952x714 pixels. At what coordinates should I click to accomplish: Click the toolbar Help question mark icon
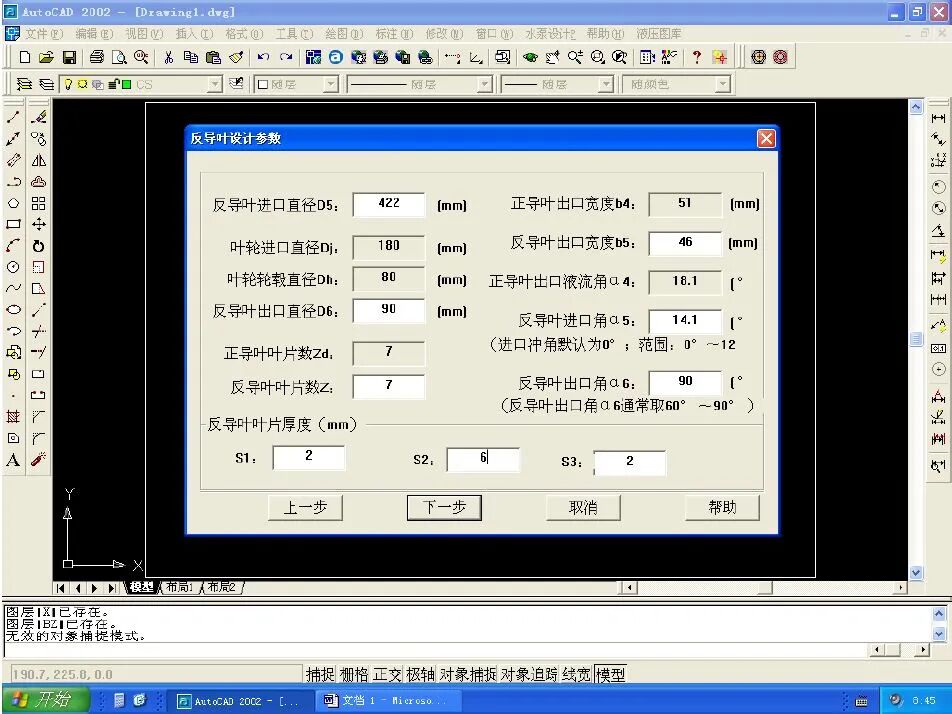coord(696,57)
